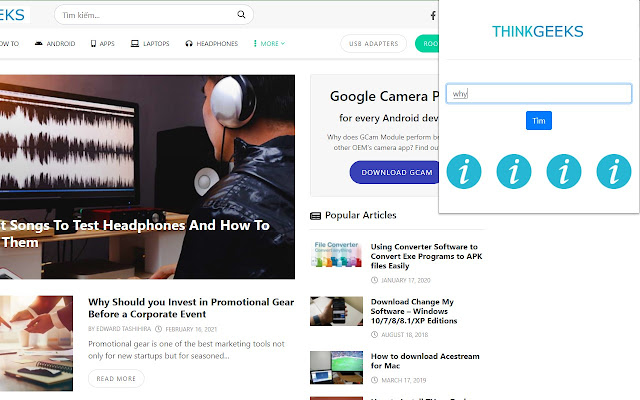Open the featured headphones studio image
This screenshot has width=640, height=400.
tap(147, 177)
